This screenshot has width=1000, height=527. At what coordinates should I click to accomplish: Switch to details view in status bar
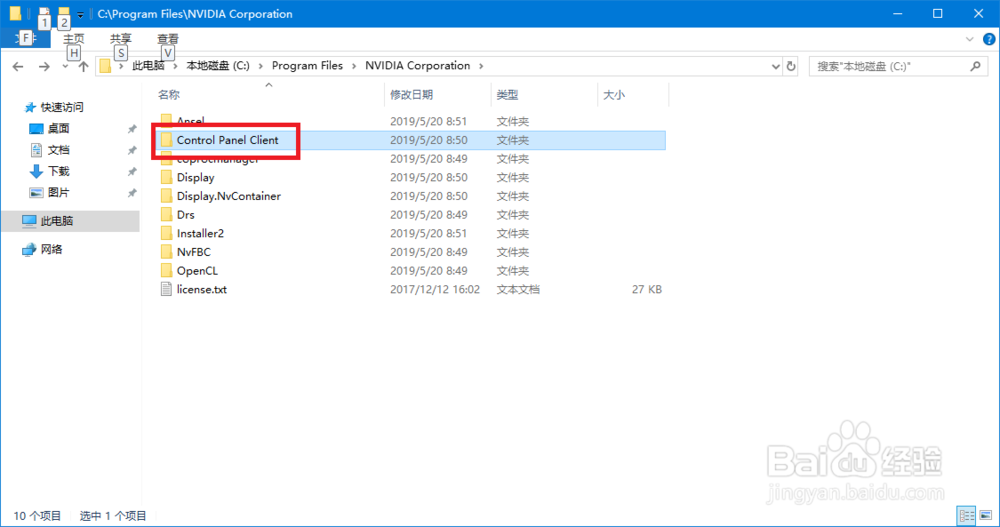point(967,516)
